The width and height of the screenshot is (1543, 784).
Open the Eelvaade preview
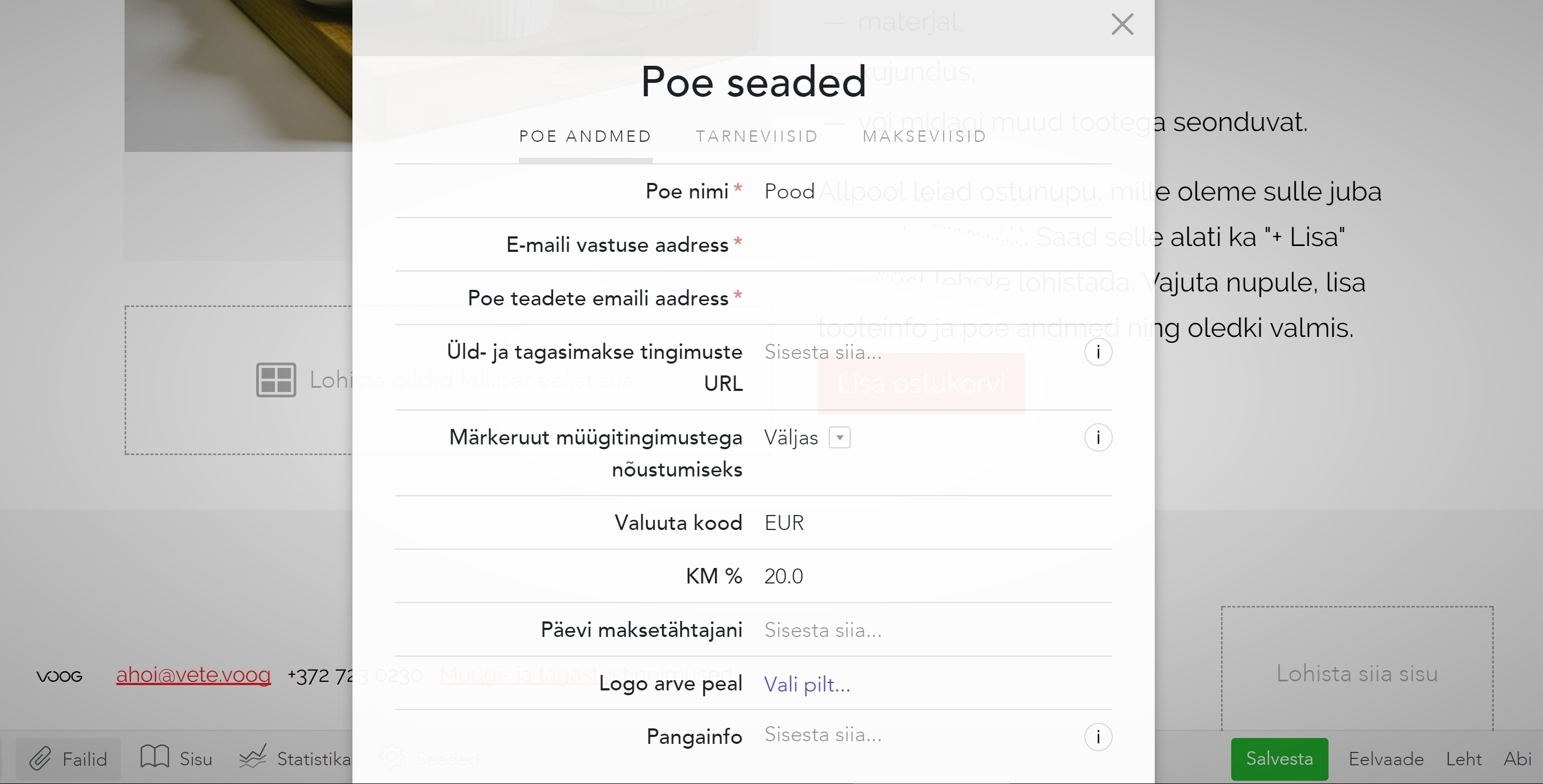pos(1385,759)
